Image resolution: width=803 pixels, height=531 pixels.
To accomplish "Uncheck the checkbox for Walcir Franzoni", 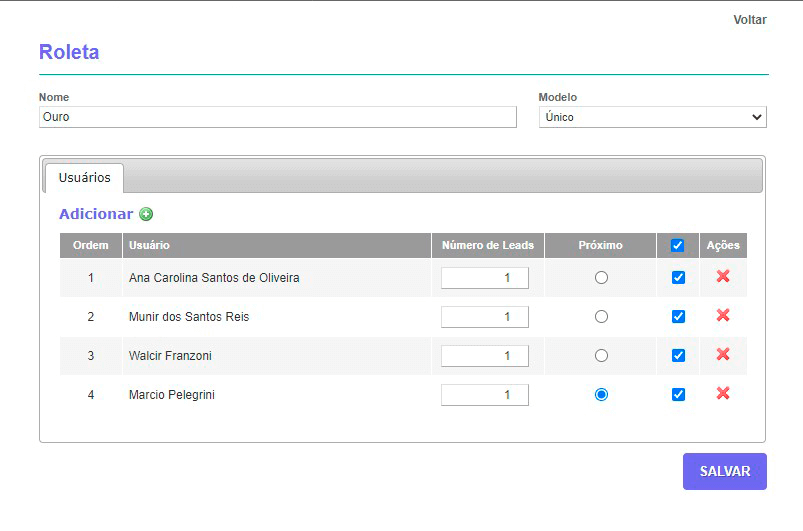I will 678,355.
